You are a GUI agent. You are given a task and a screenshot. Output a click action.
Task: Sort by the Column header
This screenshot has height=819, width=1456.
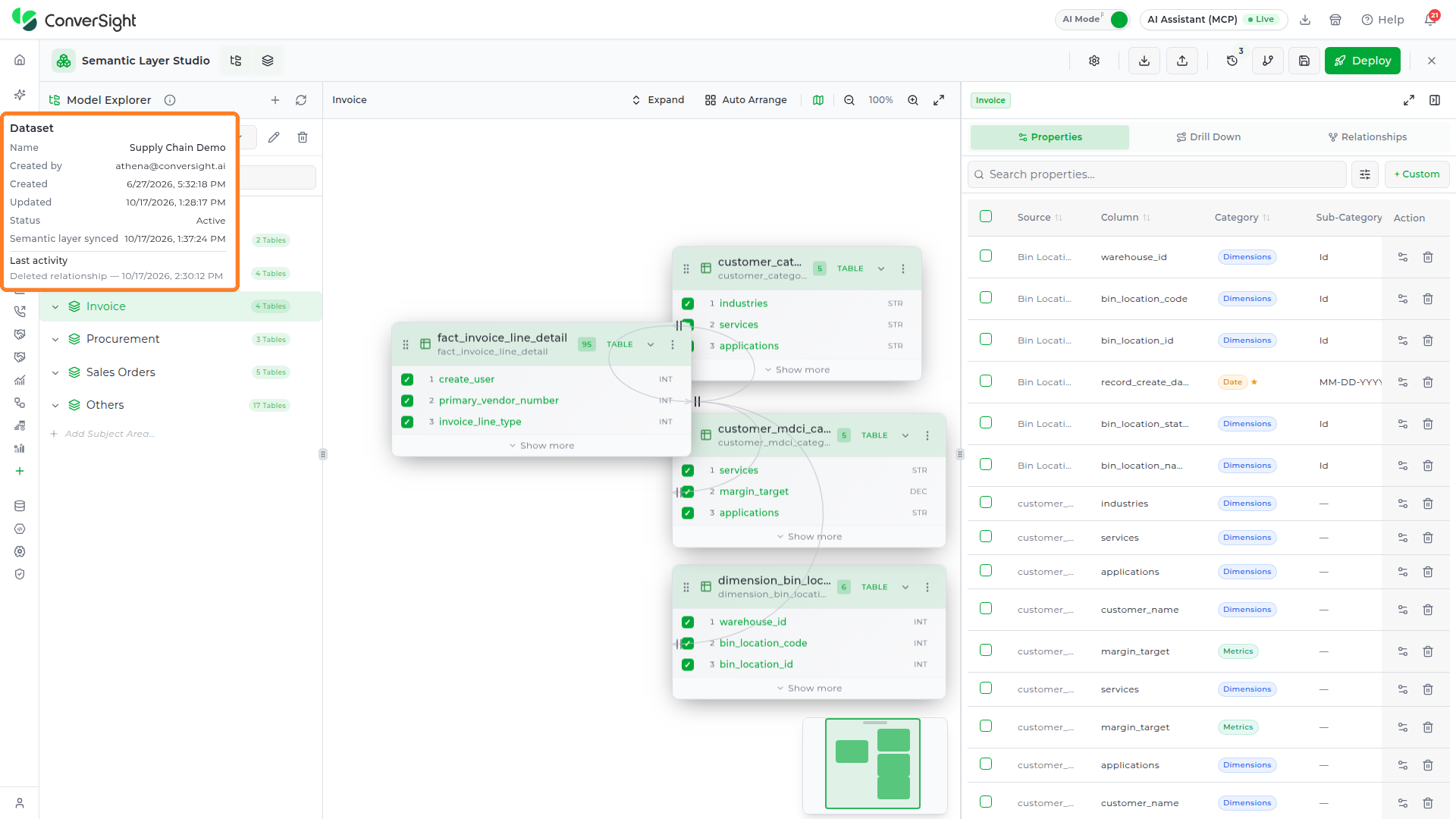pyautogui.click(x=1125, y=218)
